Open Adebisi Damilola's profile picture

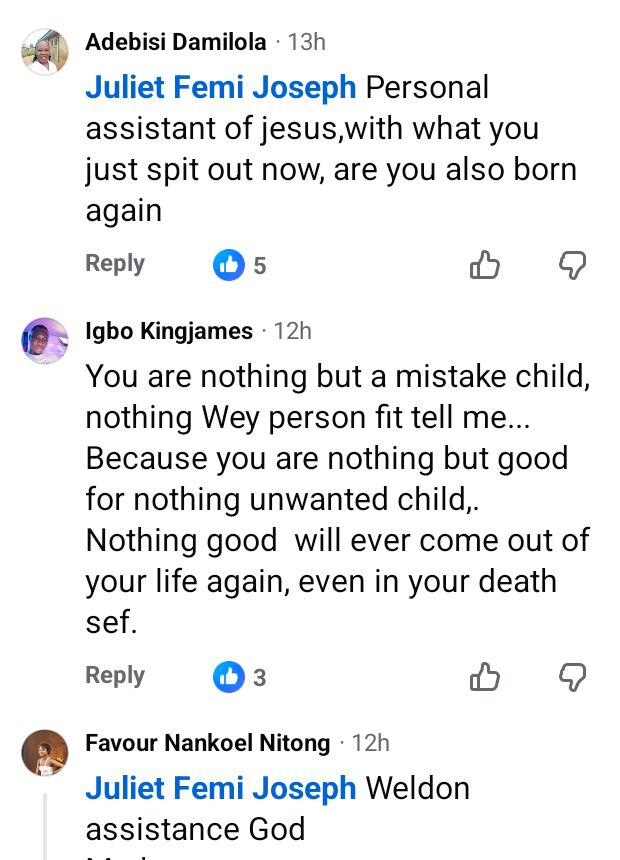(x=45, y=51)
